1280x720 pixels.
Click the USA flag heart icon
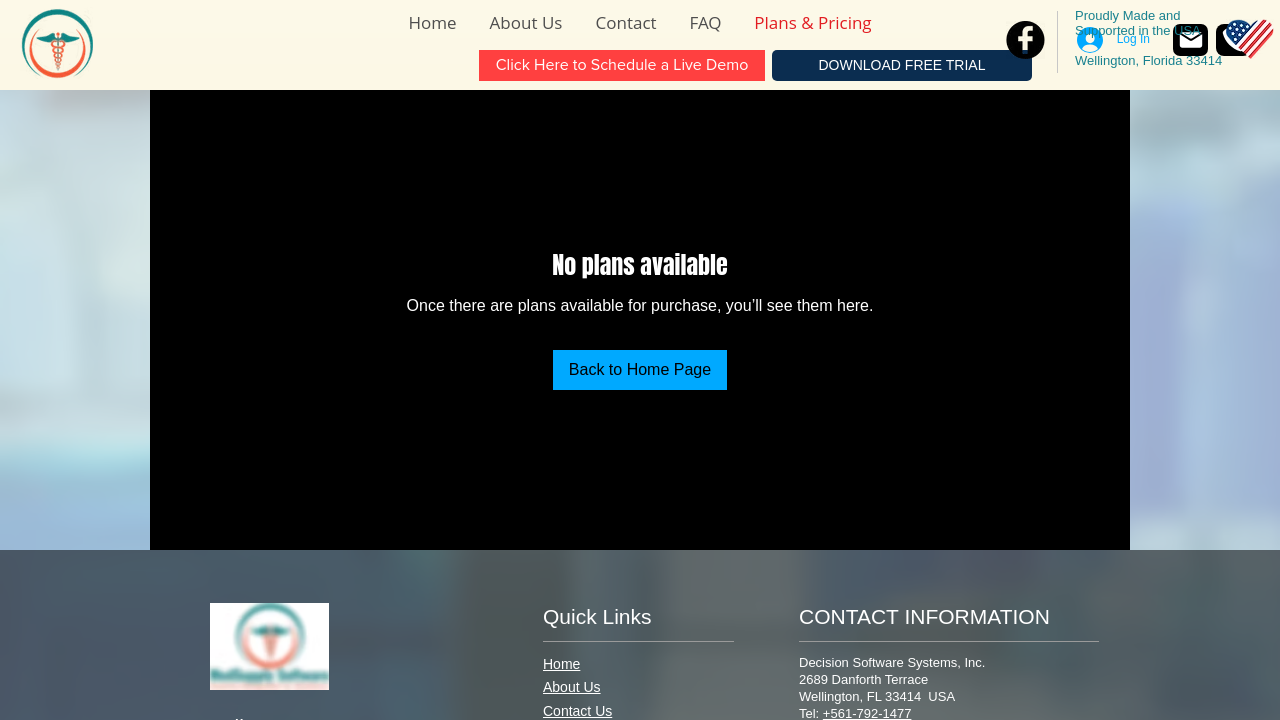pos(1251,39)
